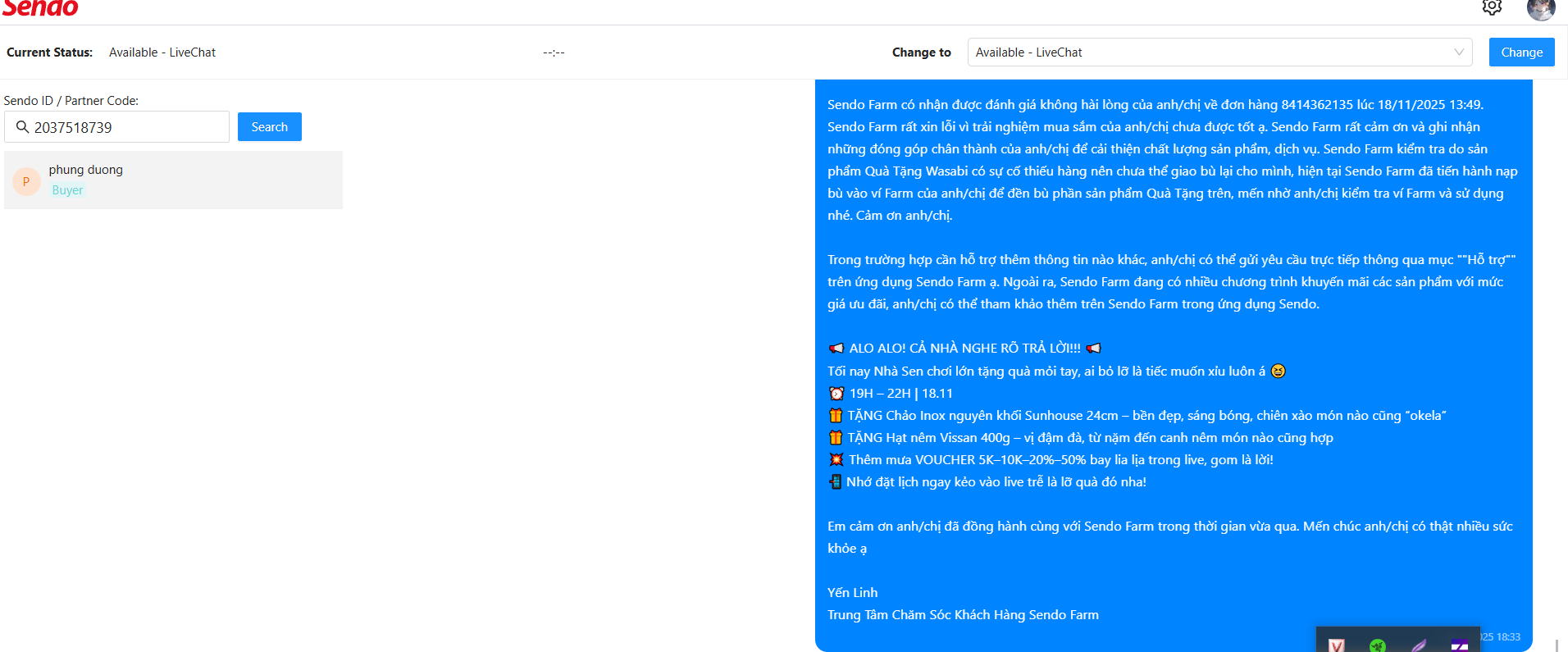Click the --:-- timer display
The width and height of the screenshot is (1568, 652).
(x=554, y=52)
